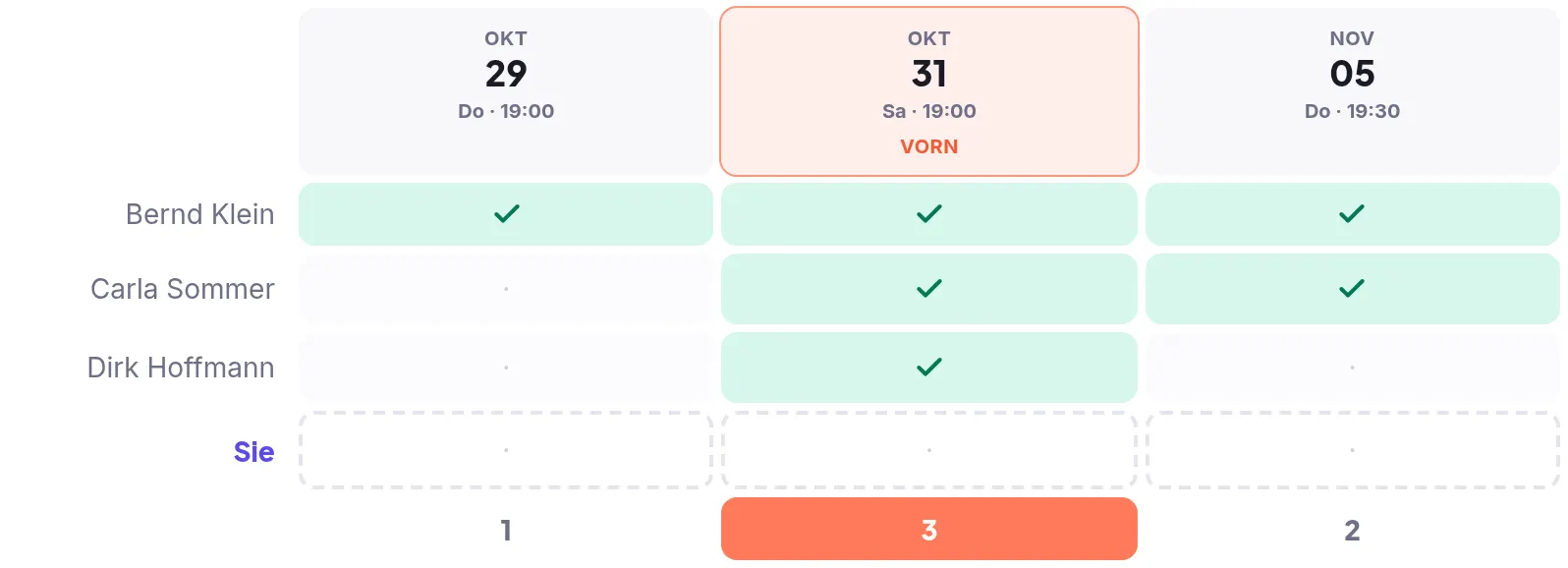Click the vote count 2 under Nov 05
Viewport: 1568px width, 568px height.
click(1352, 531)
